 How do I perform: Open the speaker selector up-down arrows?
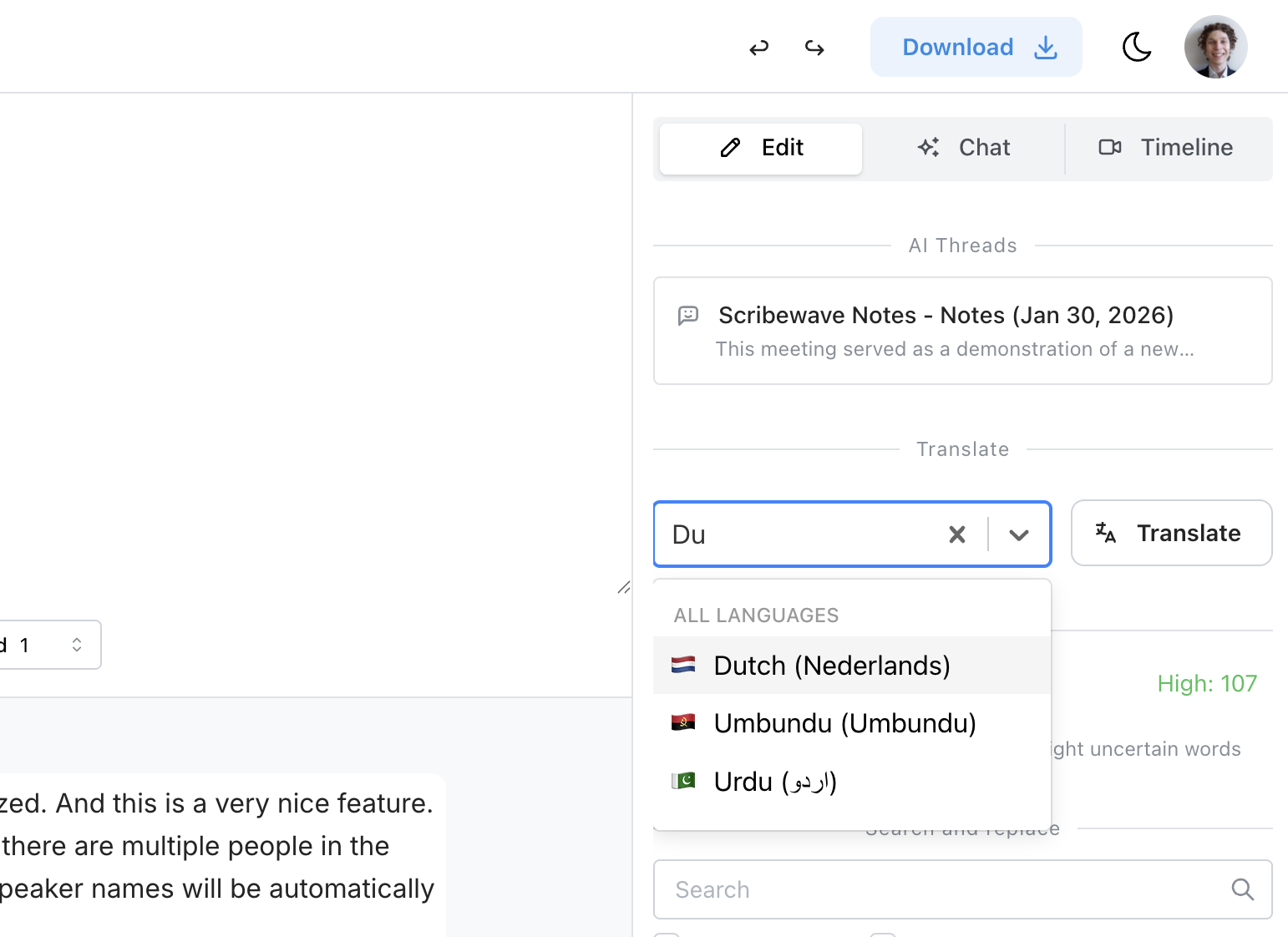click(77, 645)
